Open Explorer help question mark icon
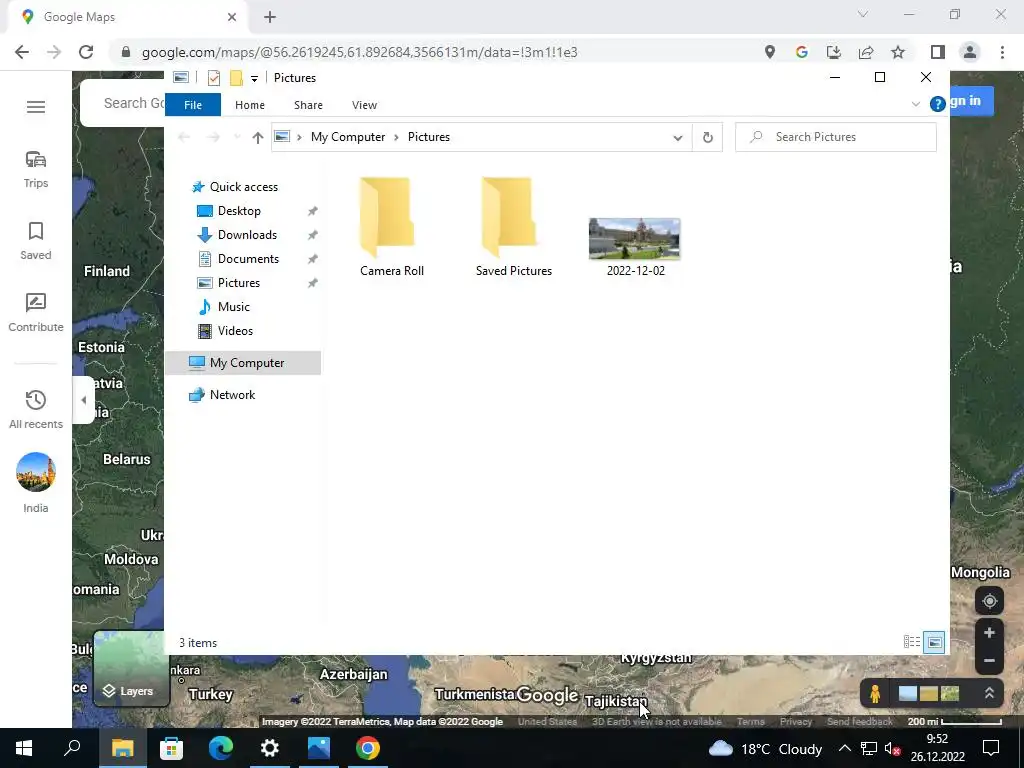Image resolution: width=1024 pixels, height=768 pixels. [x=937, y=104]
